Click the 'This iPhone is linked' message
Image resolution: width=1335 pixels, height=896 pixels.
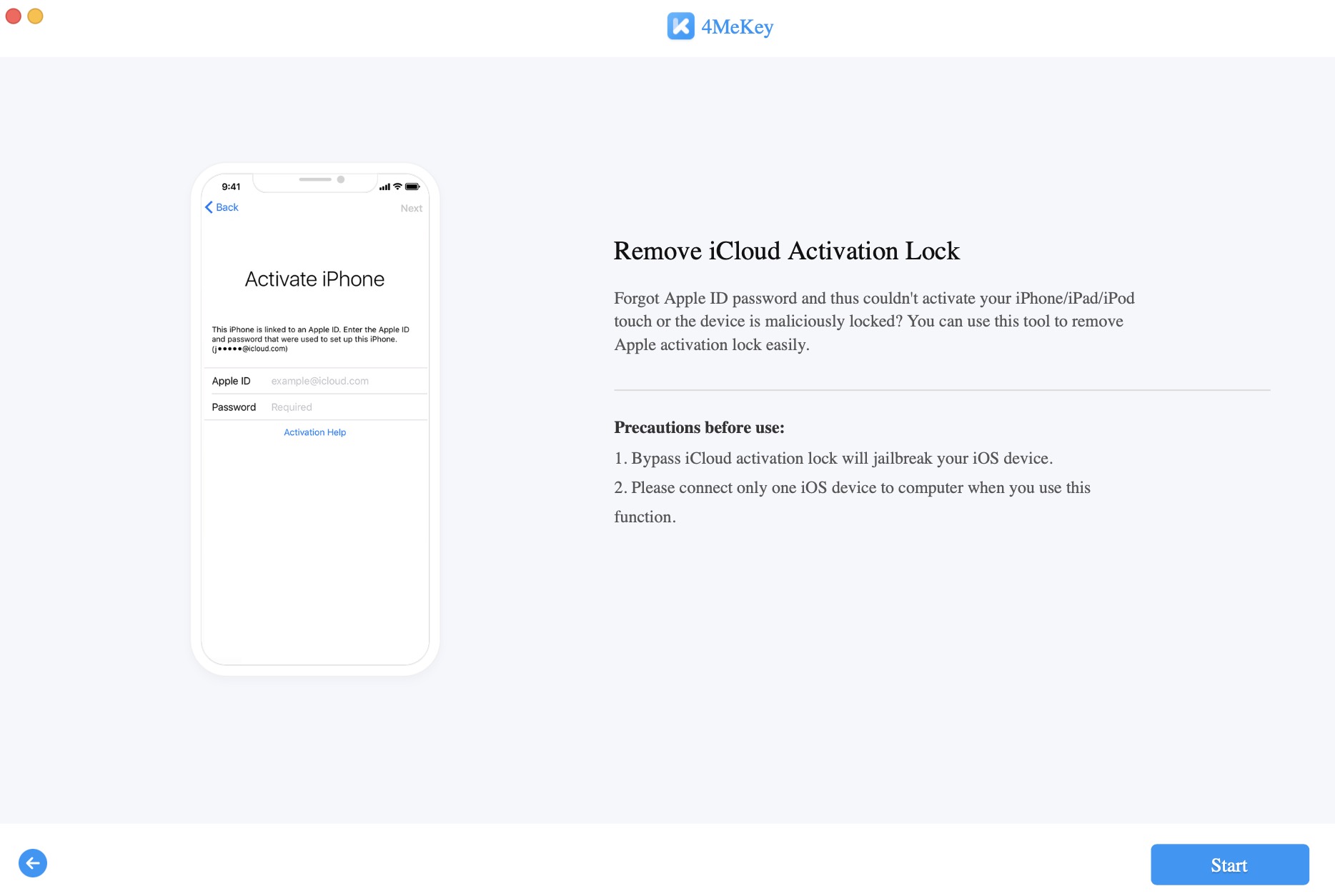pyautogui.click(x=311, y=339)
